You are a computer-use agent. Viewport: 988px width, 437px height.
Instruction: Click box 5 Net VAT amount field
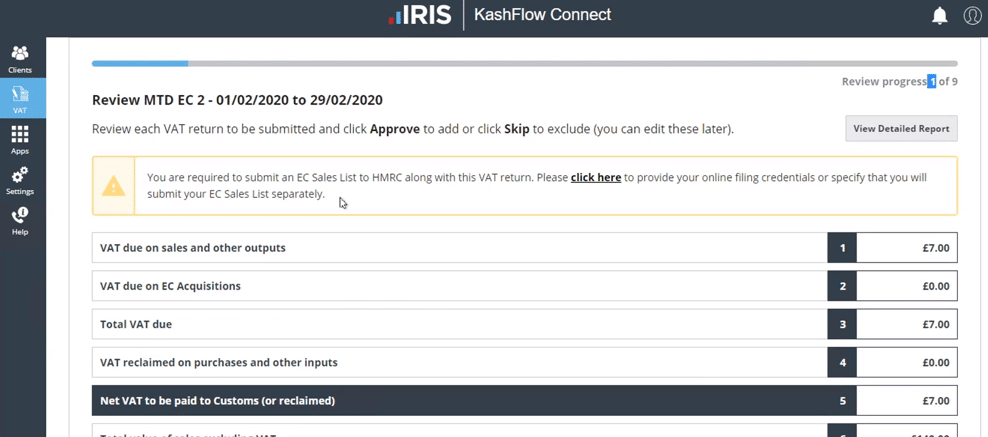(x=907, y=401)
